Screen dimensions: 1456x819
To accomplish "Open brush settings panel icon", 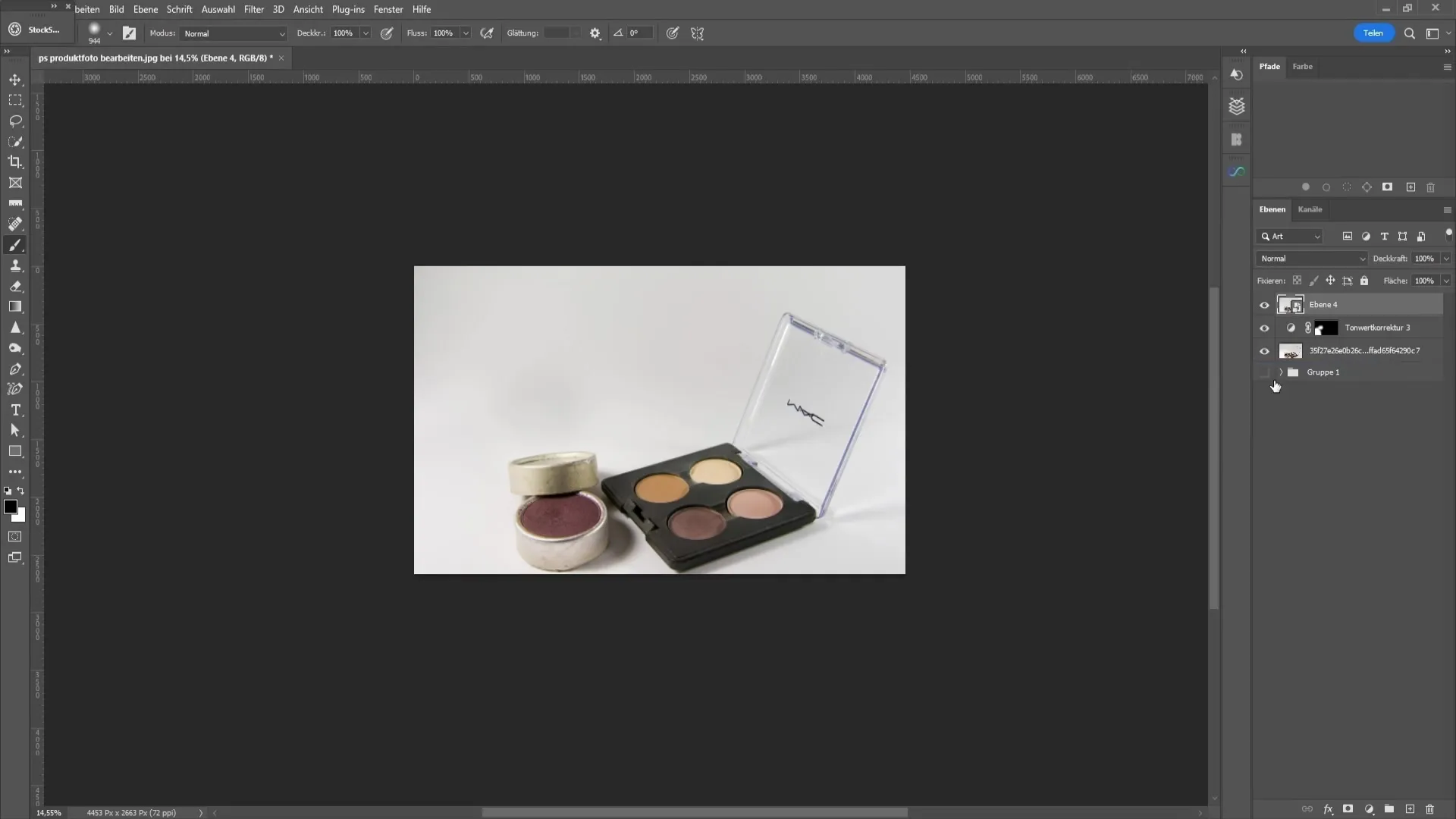I will 129,33.
